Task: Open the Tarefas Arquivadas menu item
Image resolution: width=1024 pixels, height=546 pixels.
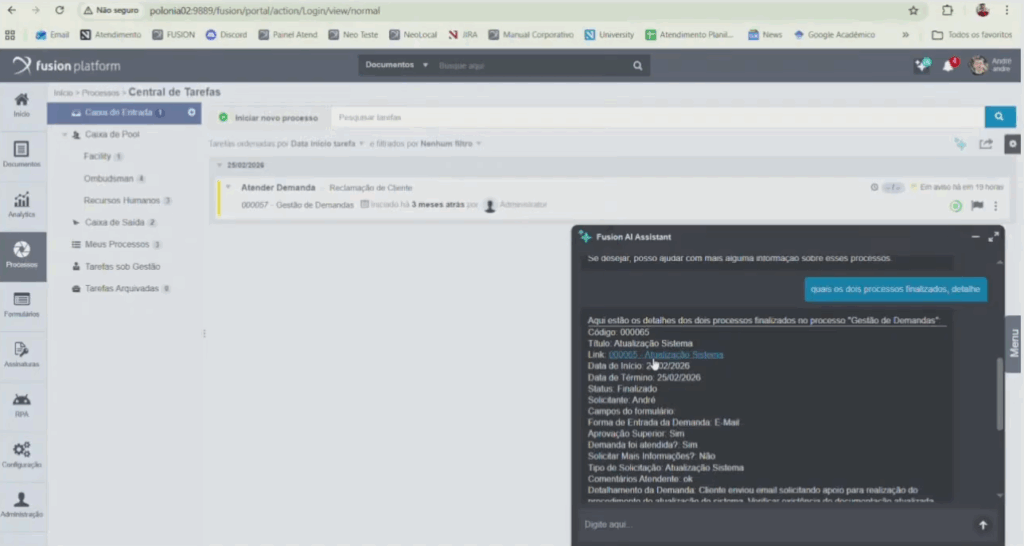Action: click(122, 288)
